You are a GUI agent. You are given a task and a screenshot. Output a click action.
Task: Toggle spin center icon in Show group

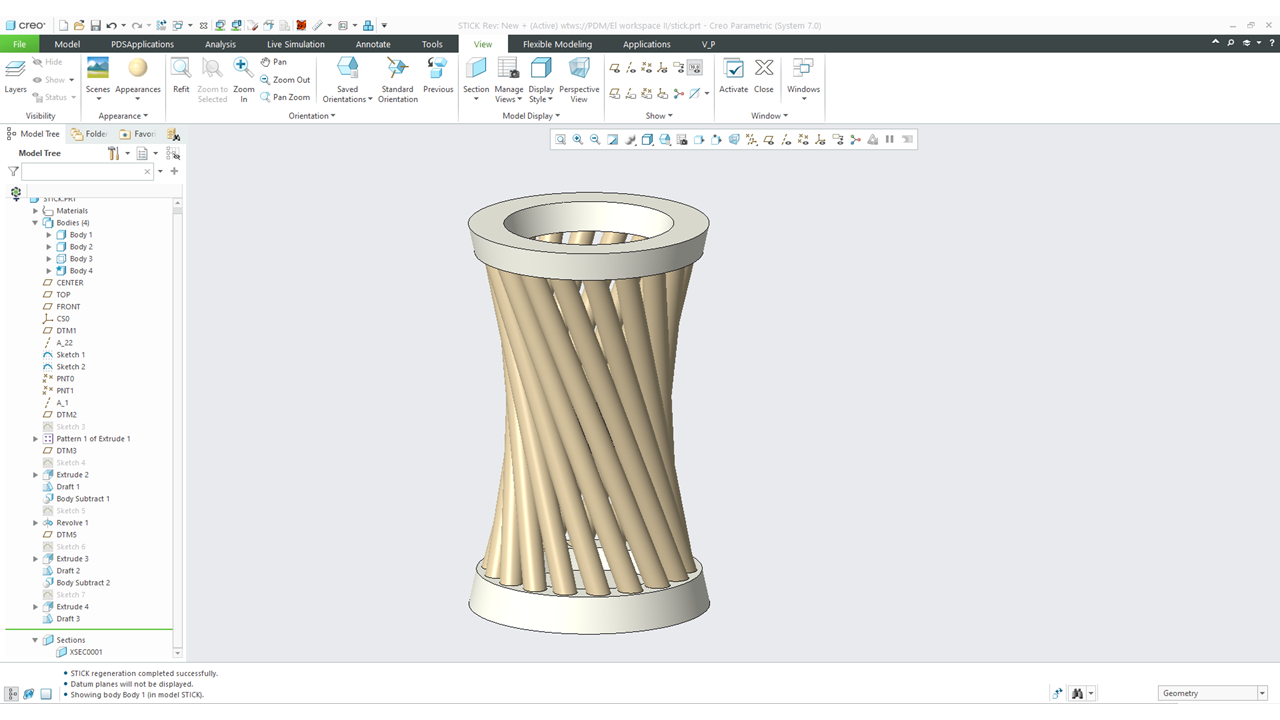(679, 94)
